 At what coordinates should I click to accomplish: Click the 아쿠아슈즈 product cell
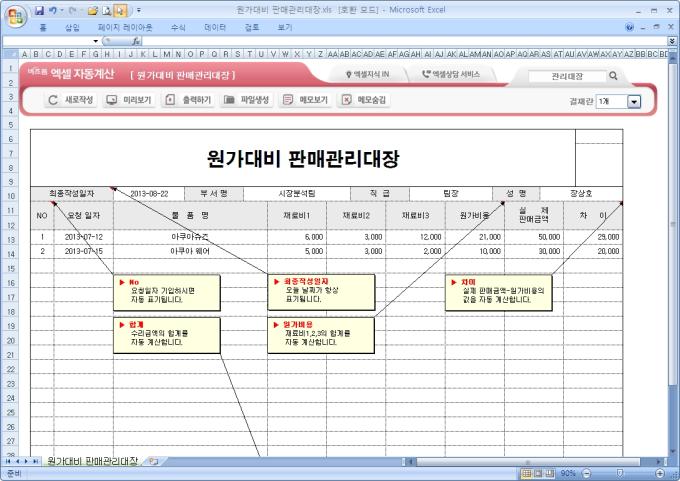(x=190, y=237)
